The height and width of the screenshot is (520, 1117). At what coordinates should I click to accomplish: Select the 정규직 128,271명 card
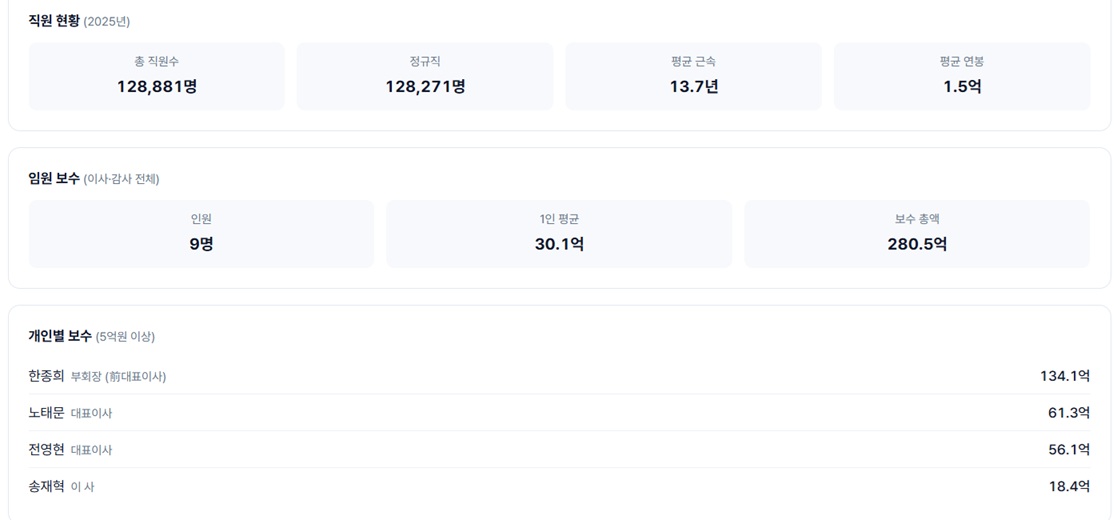click(425, 76)
